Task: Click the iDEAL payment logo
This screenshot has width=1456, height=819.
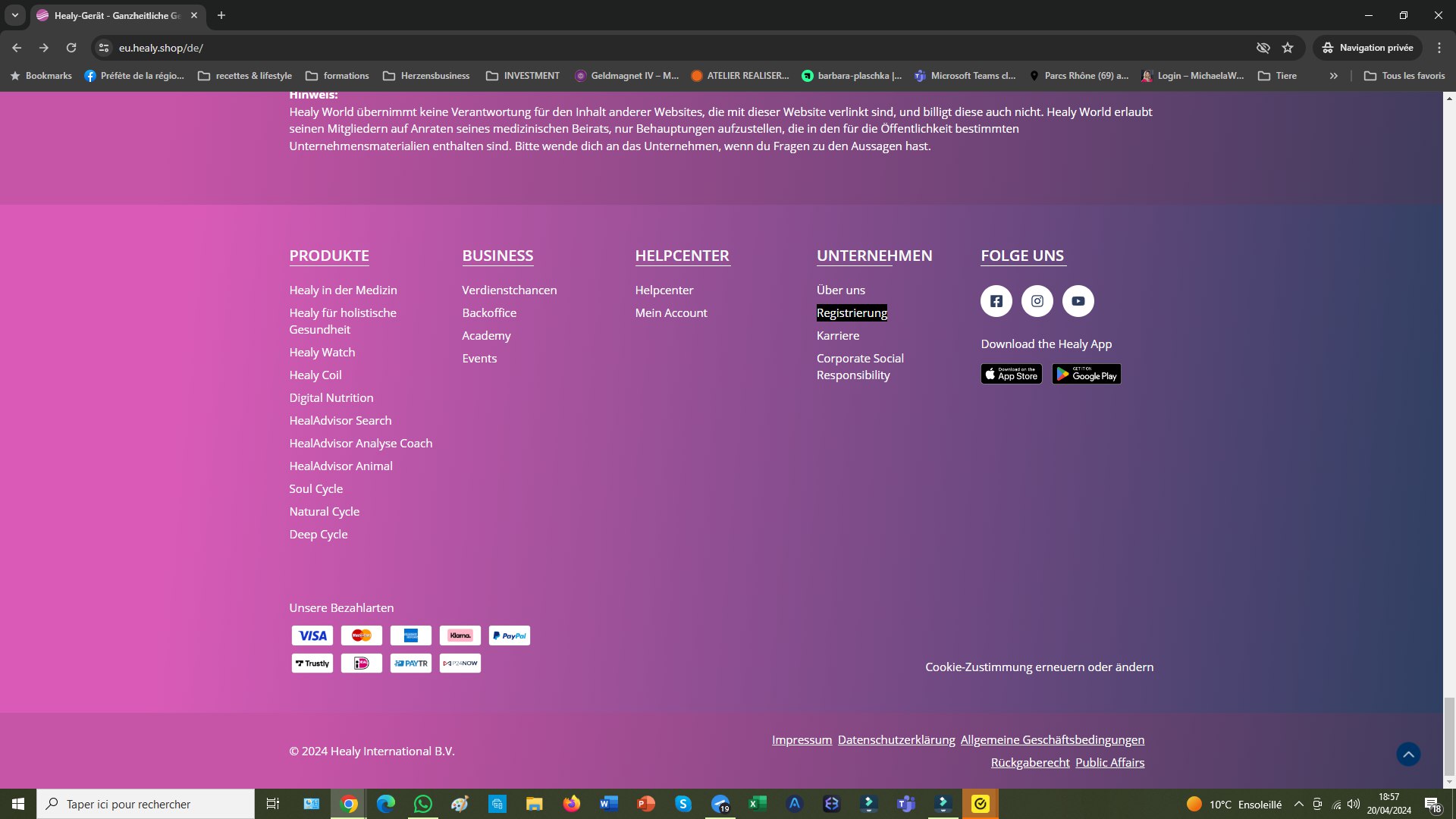Action: 362,664
